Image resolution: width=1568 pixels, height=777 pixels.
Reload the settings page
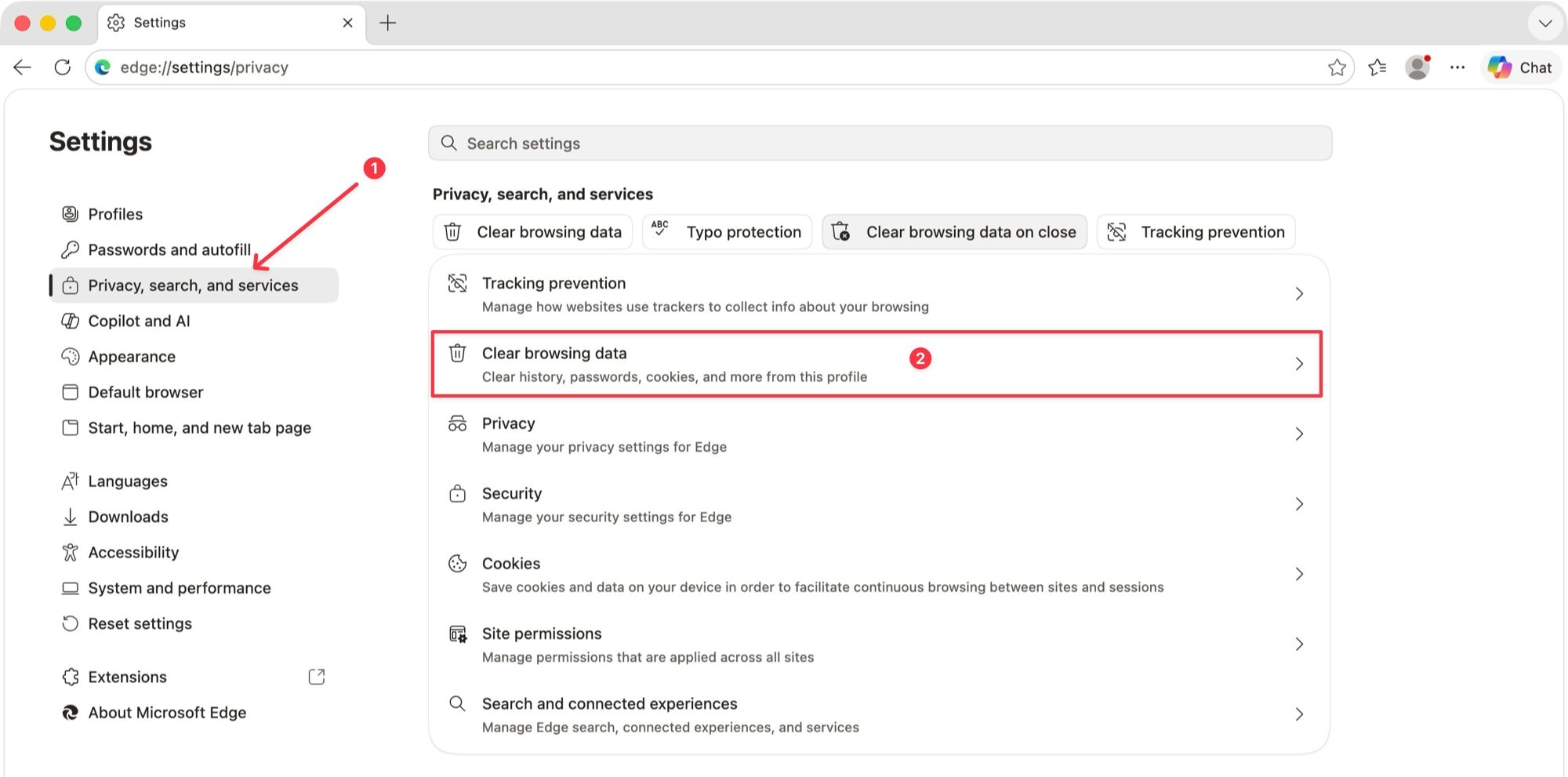pyautogui.click(x=63, y=67)
